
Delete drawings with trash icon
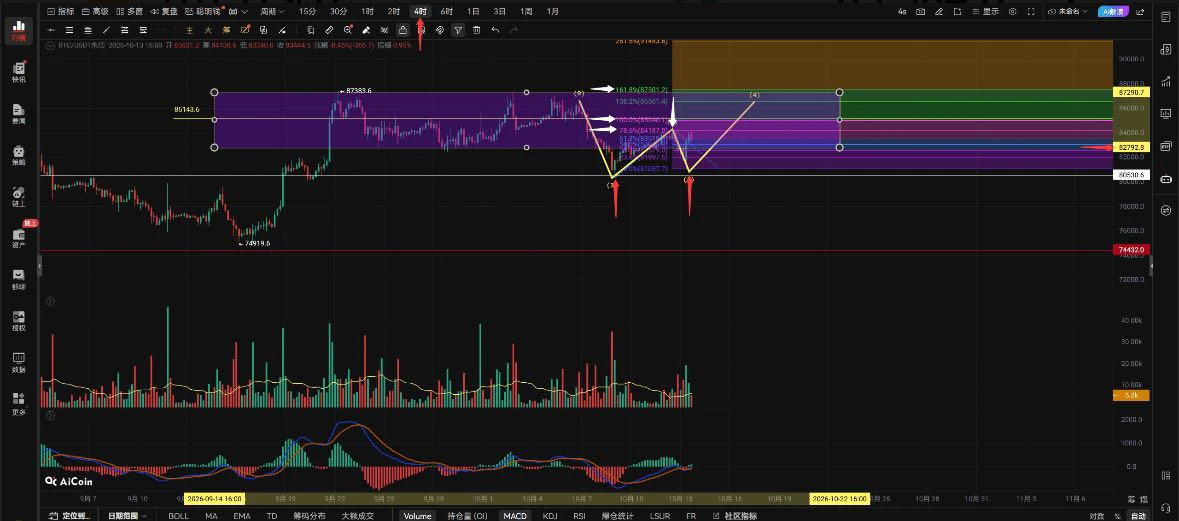coord(477,30)
